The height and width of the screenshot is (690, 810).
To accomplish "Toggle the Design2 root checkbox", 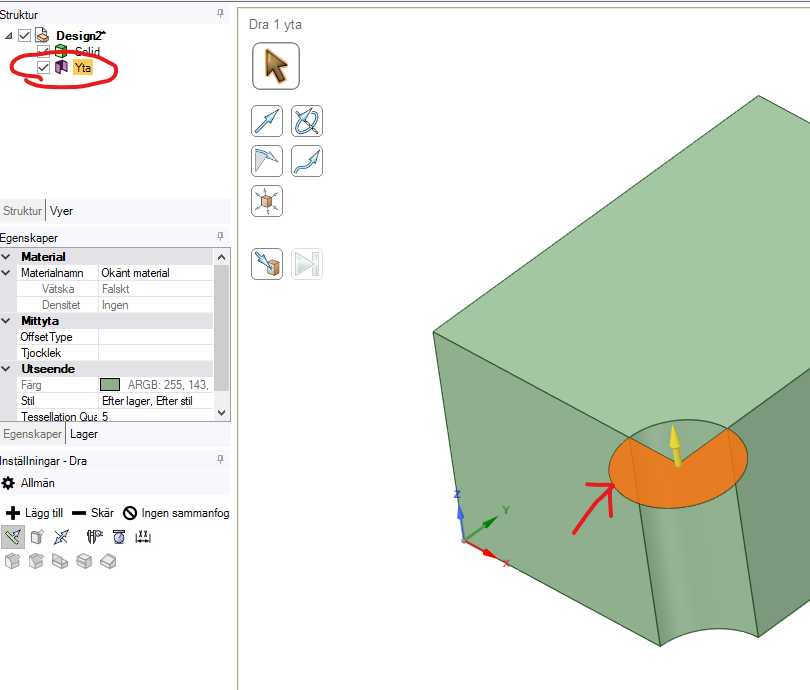I will (x=25, y=36).
